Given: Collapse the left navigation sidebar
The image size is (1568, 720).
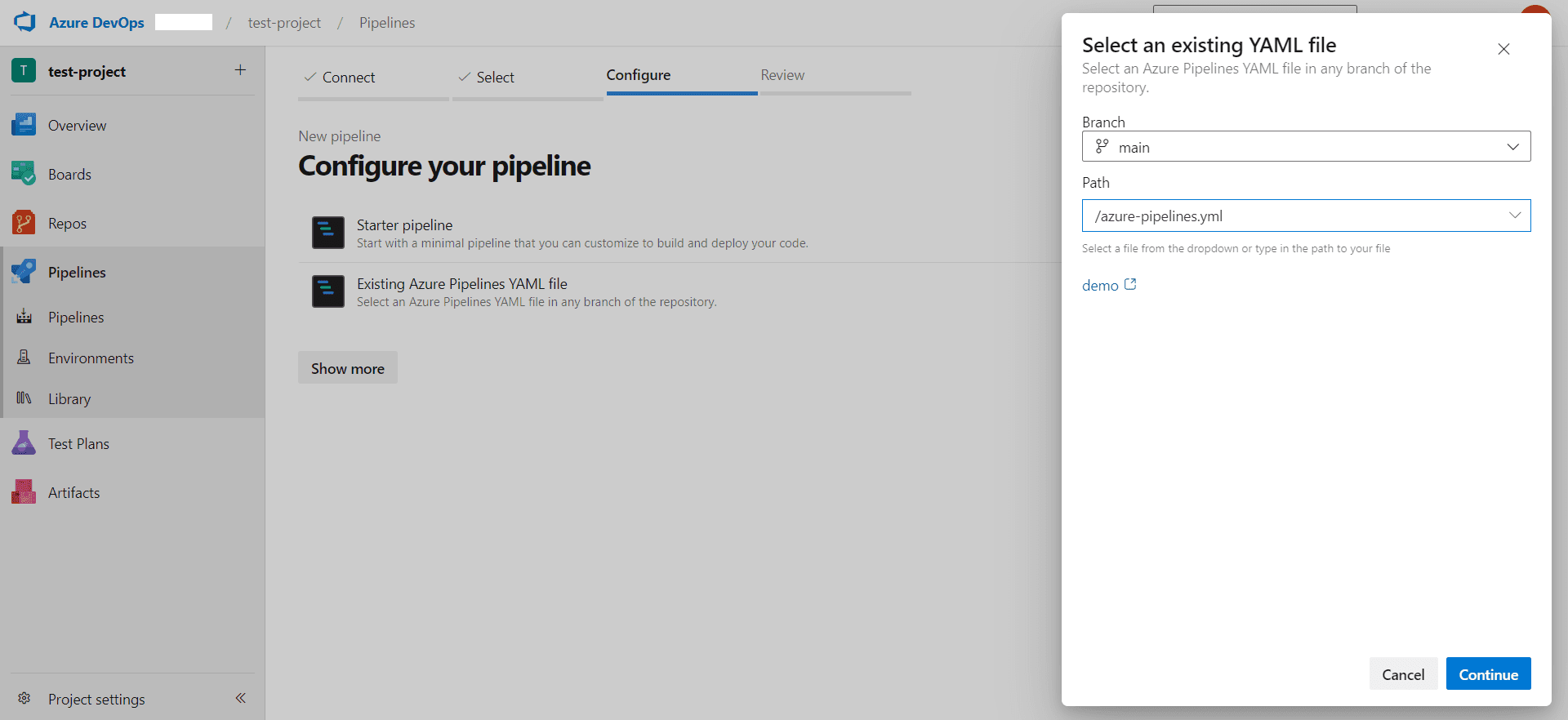Looking at the screenshot, I should pos(240,698).
